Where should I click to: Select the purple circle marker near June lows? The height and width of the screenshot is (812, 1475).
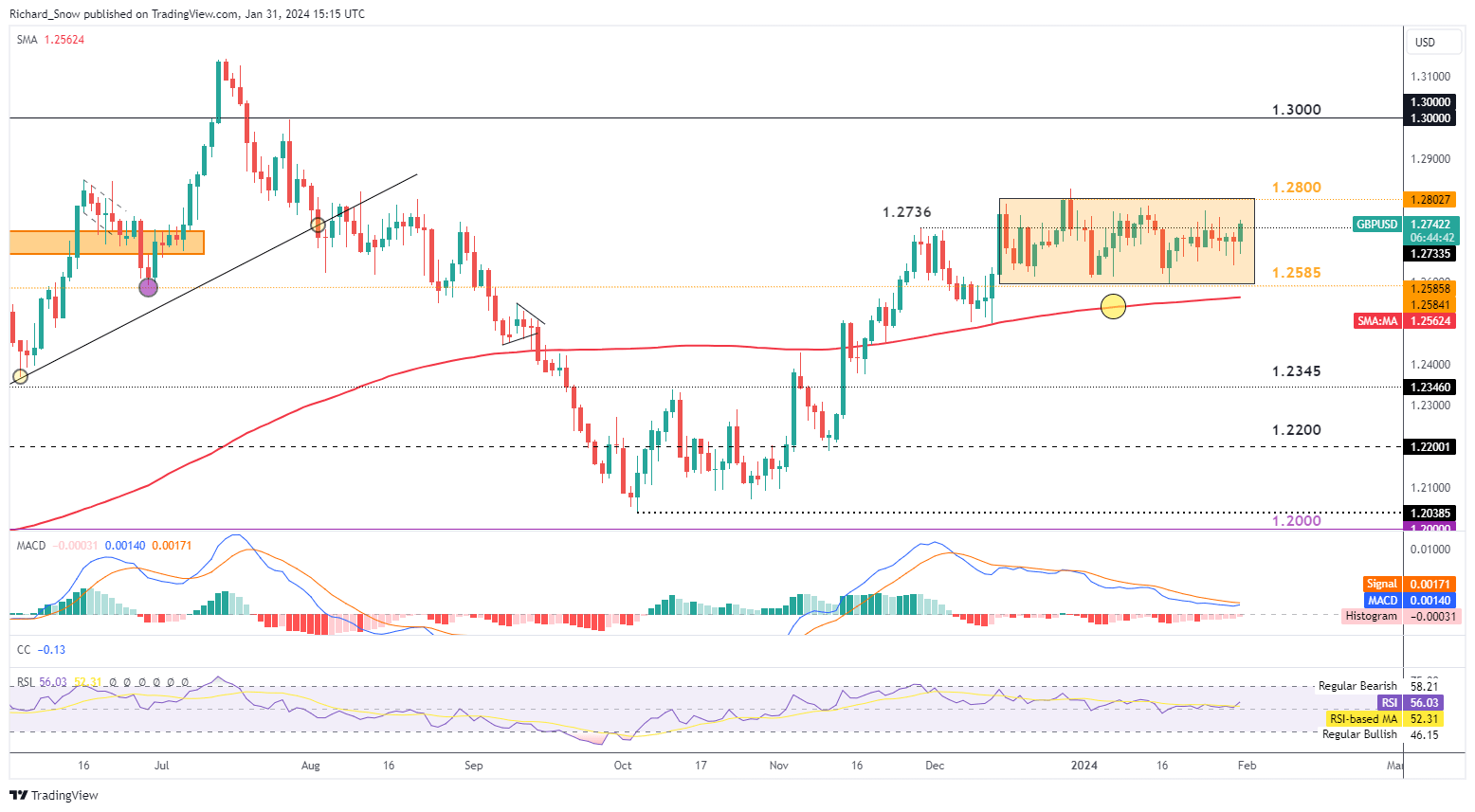pos(148,287)
